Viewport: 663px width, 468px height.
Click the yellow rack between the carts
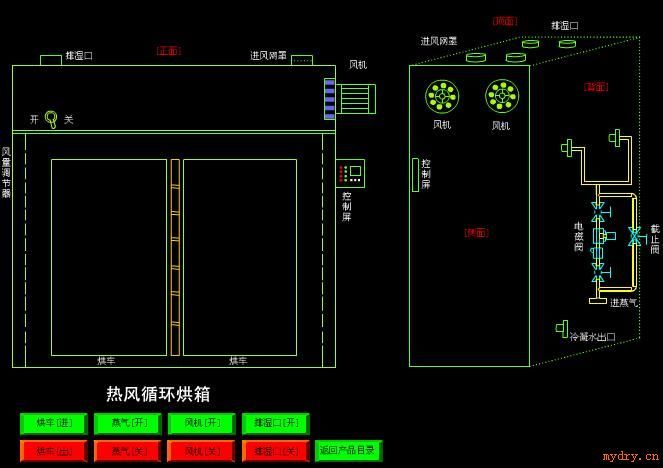click(x=175, y=257)
